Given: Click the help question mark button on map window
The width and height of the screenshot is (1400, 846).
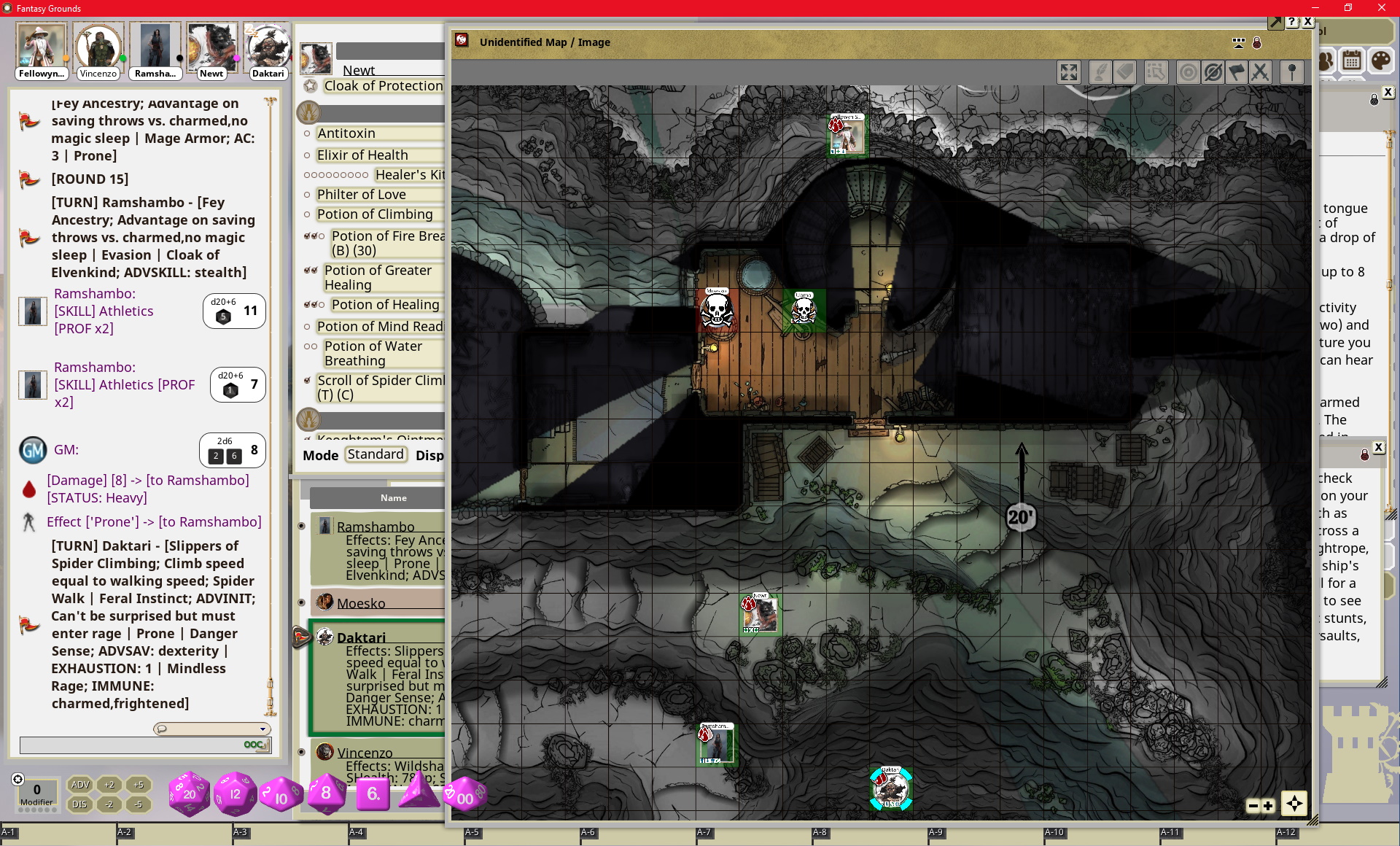Looking at the screenshot, I should click(x=1292, y=22).
